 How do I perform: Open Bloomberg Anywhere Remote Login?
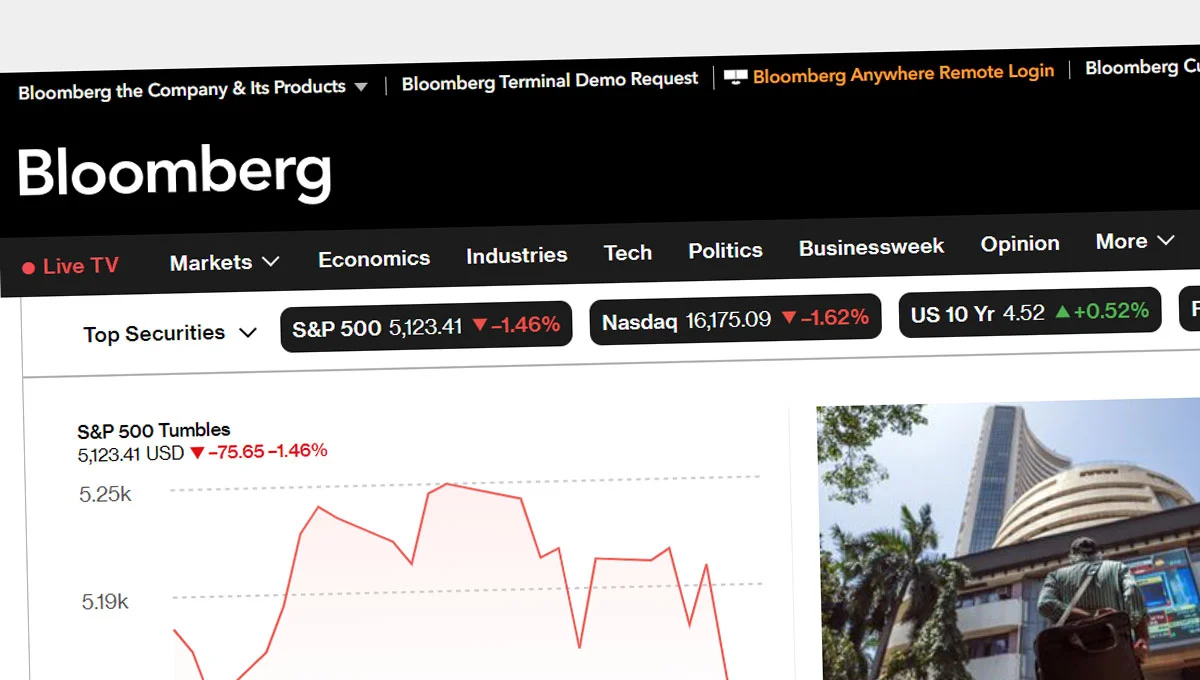903,73
